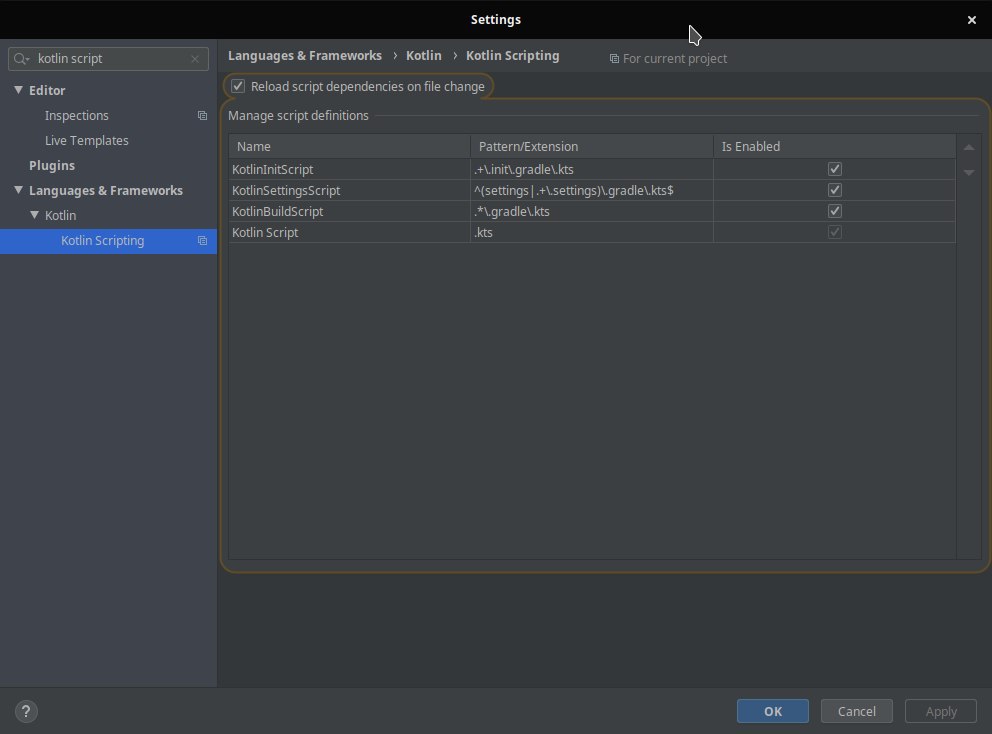Confirm settings with the OK button
Viewport: 992px width, 734px height.
pyautogui.click(x=772, y=711)
